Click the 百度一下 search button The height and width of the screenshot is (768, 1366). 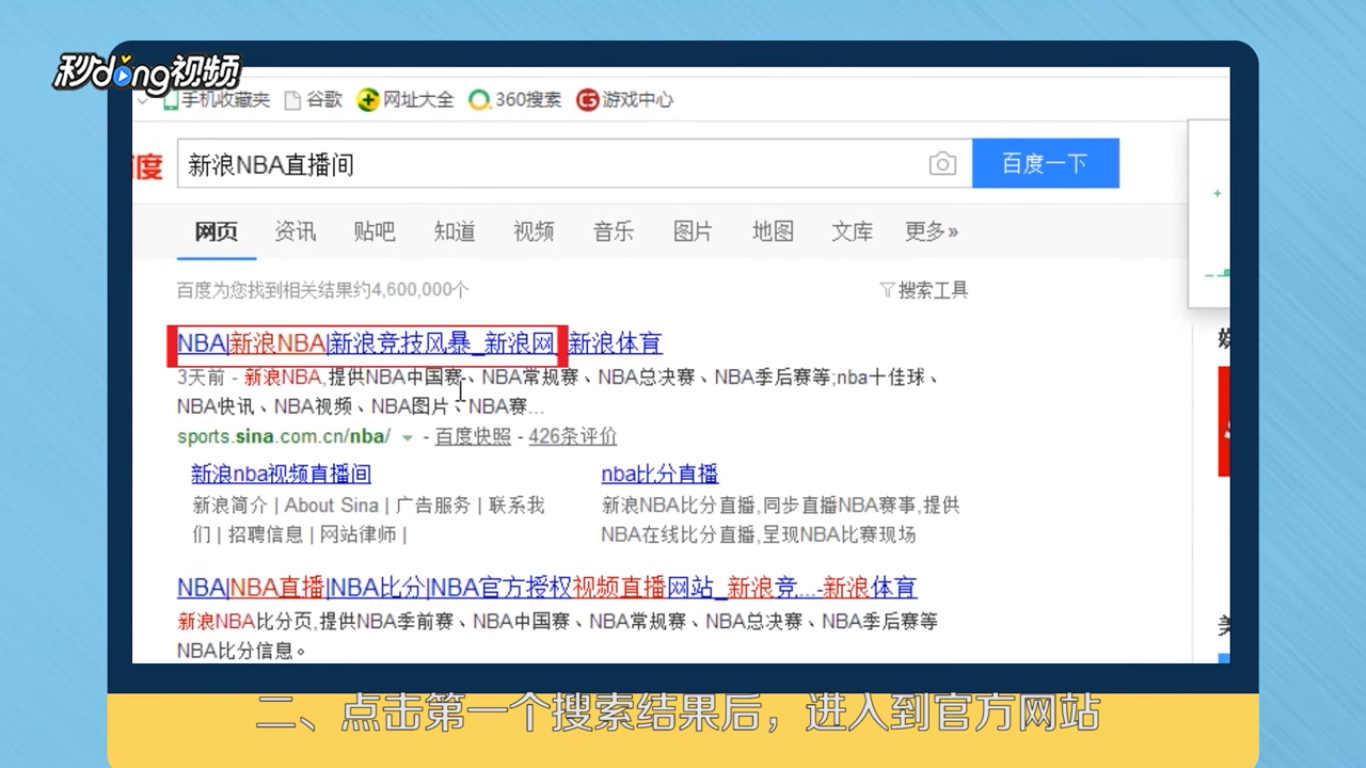(1045, 163)
